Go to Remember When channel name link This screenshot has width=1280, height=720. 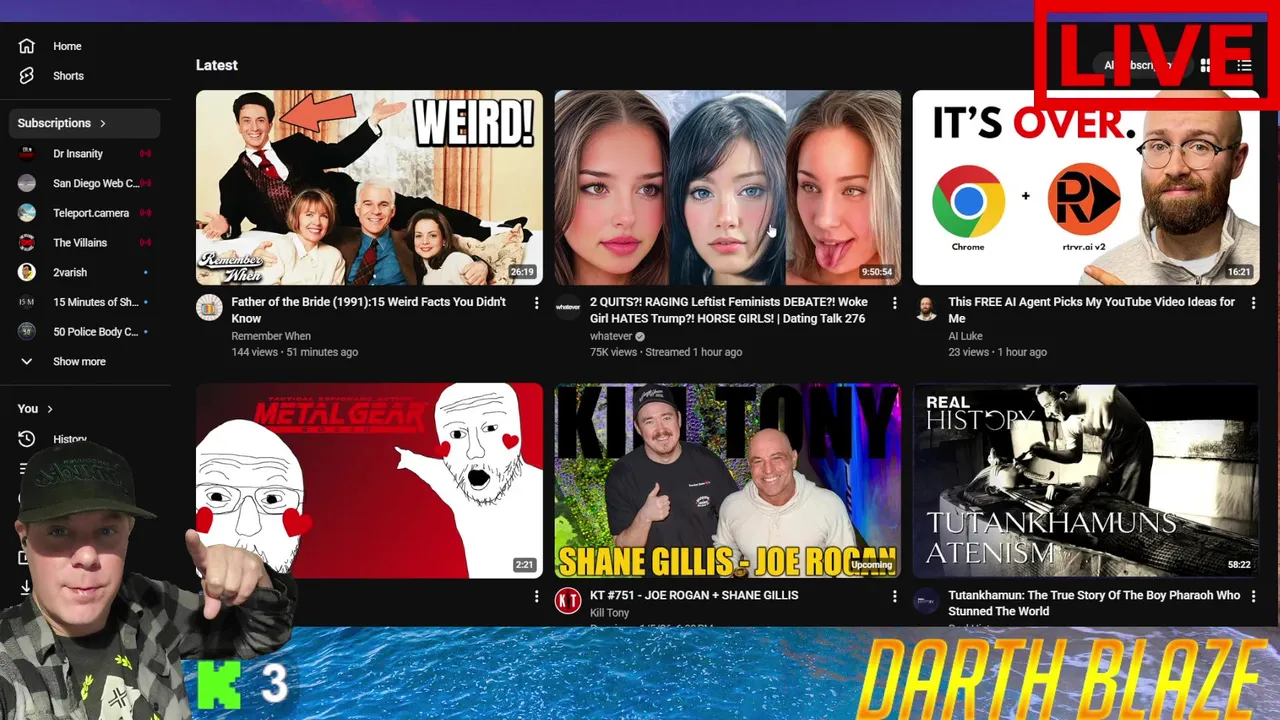pos(271,336)
